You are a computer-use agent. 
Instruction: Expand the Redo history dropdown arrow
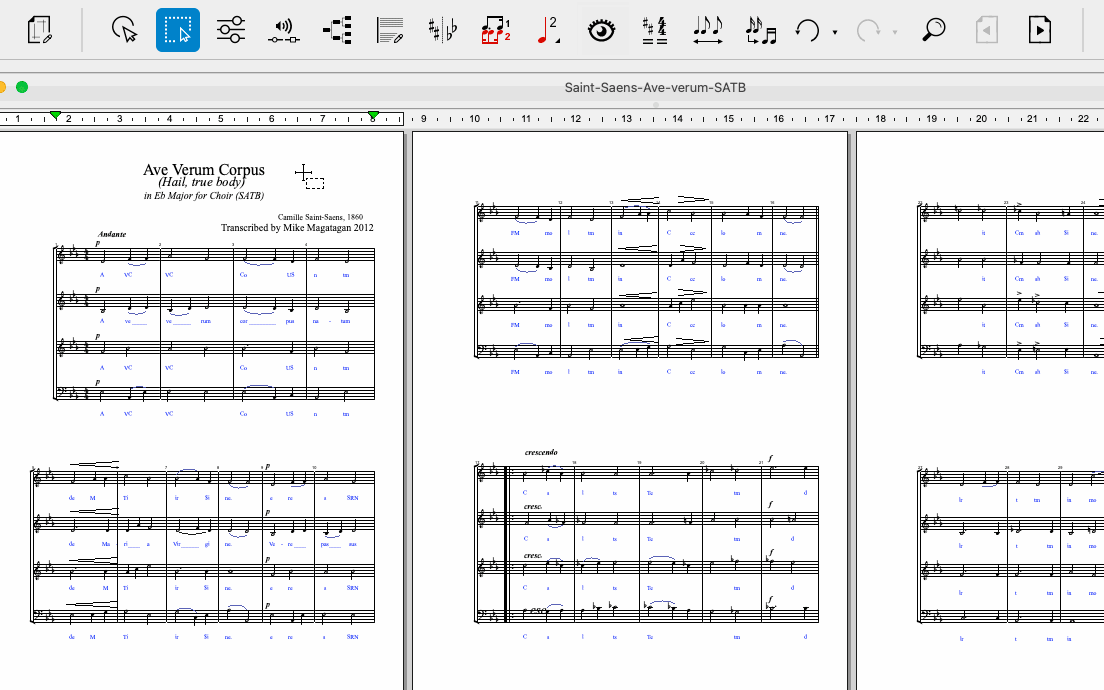point(896,32)
